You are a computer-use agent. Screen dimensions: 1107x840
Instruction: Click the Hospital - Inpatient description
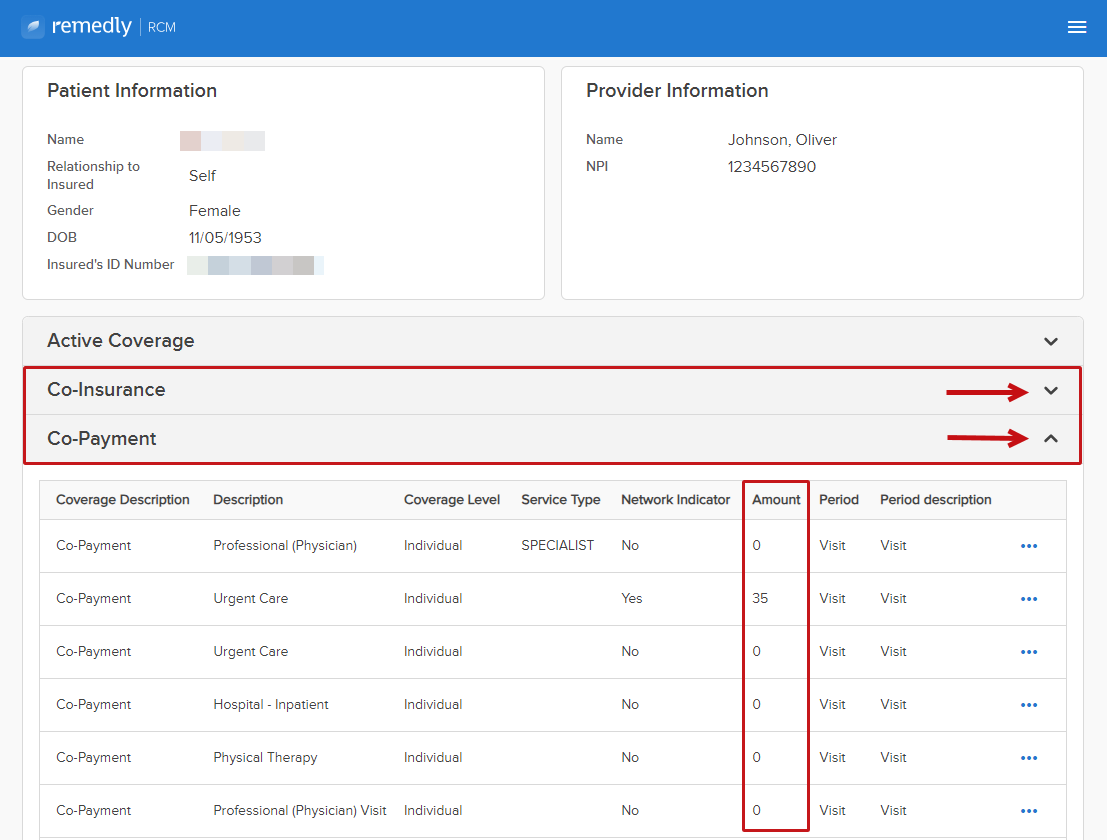(x=271, y=704)
